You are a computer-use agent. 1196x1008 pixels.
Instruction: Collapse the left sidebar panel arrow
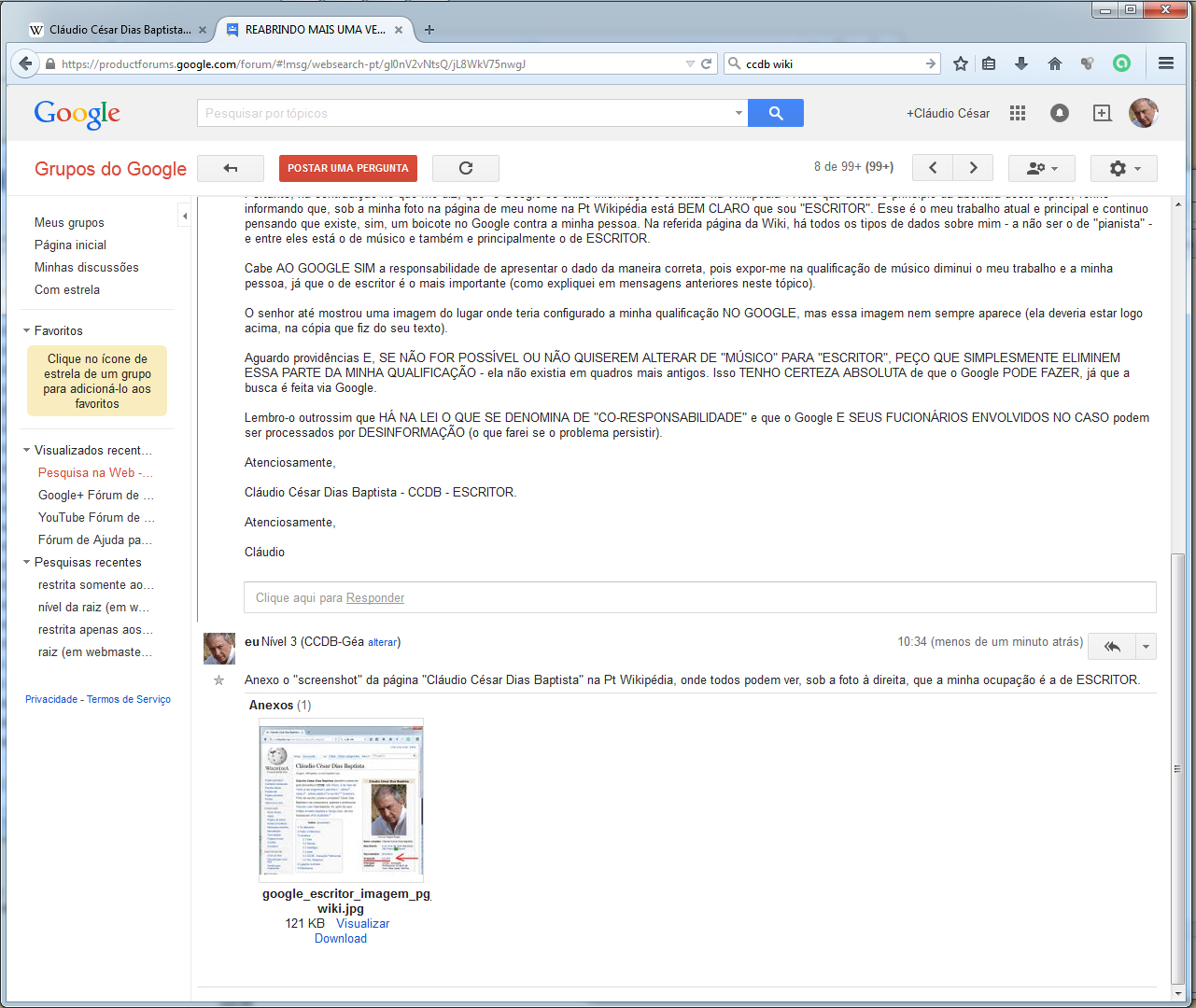(185, 217)
